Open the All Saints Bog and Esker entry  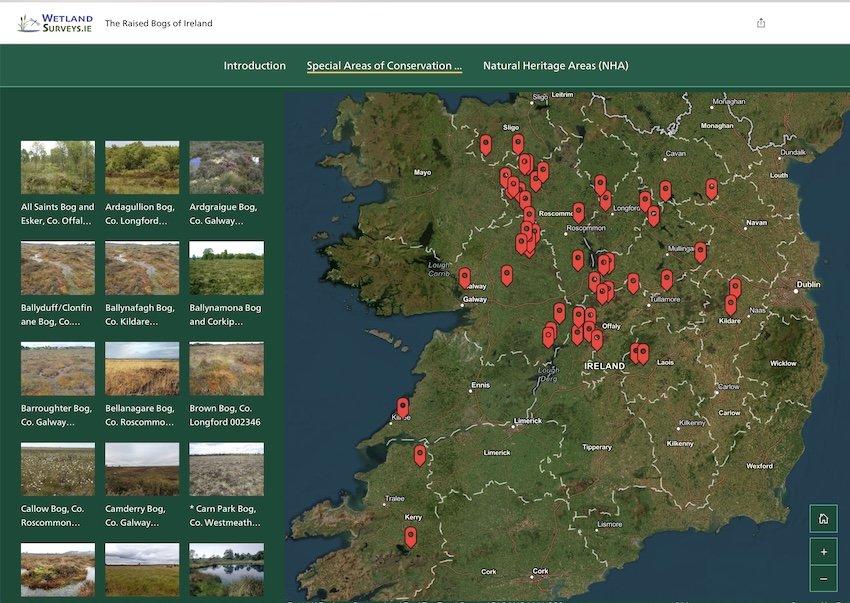click(x=57, y=166)
